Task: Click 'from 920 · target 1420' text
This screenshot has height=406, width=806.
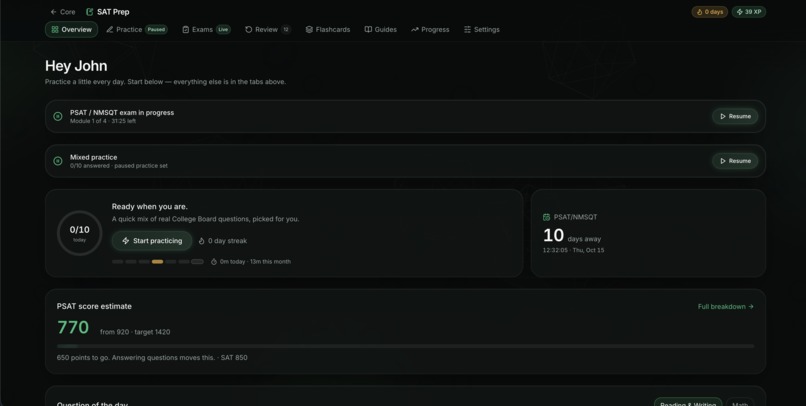Action: 135,332
